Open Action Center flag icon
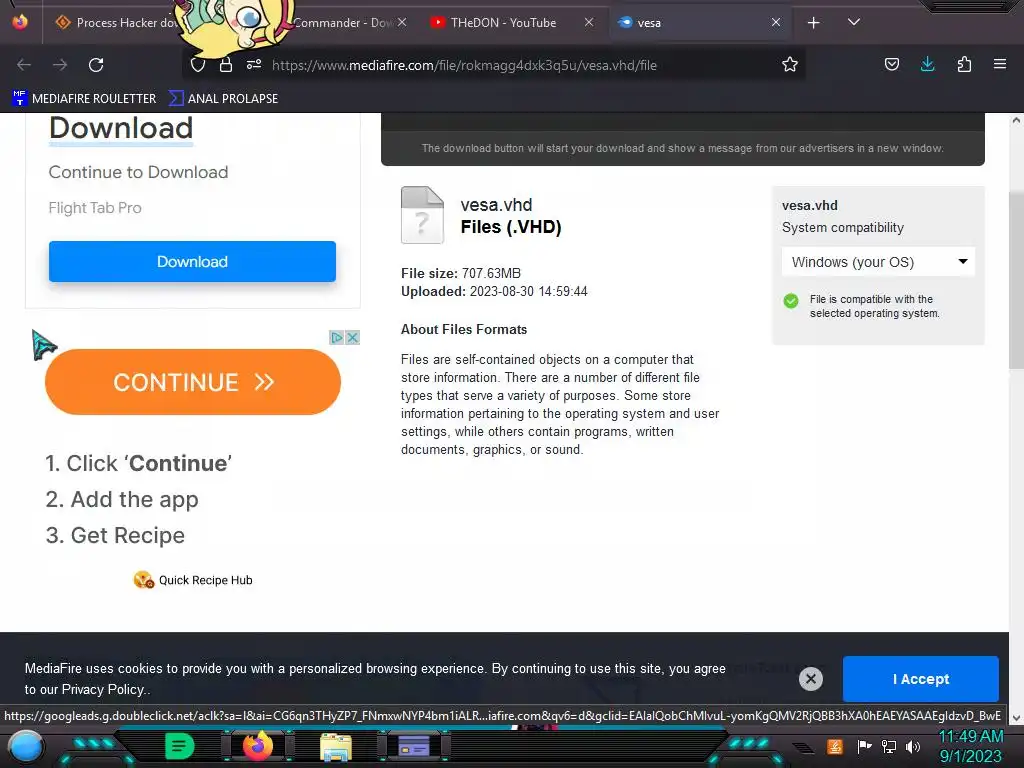The height and width of the screenshot is (768, 1024). tap(865, 746)
